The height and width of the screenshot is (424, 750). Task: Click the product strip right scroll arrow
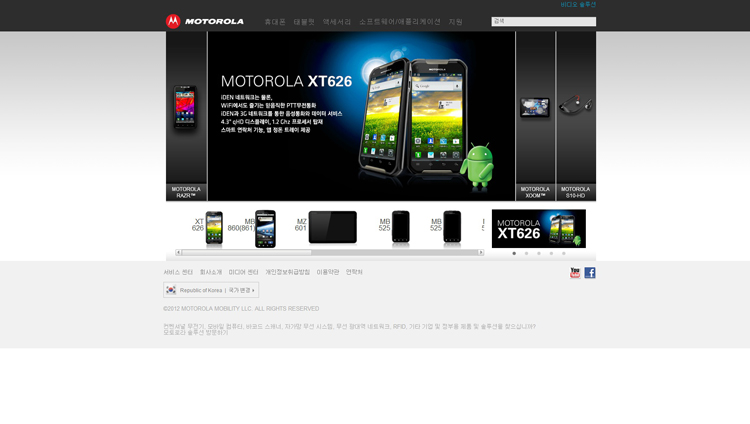pyautogui.click(x=481, y=252)
